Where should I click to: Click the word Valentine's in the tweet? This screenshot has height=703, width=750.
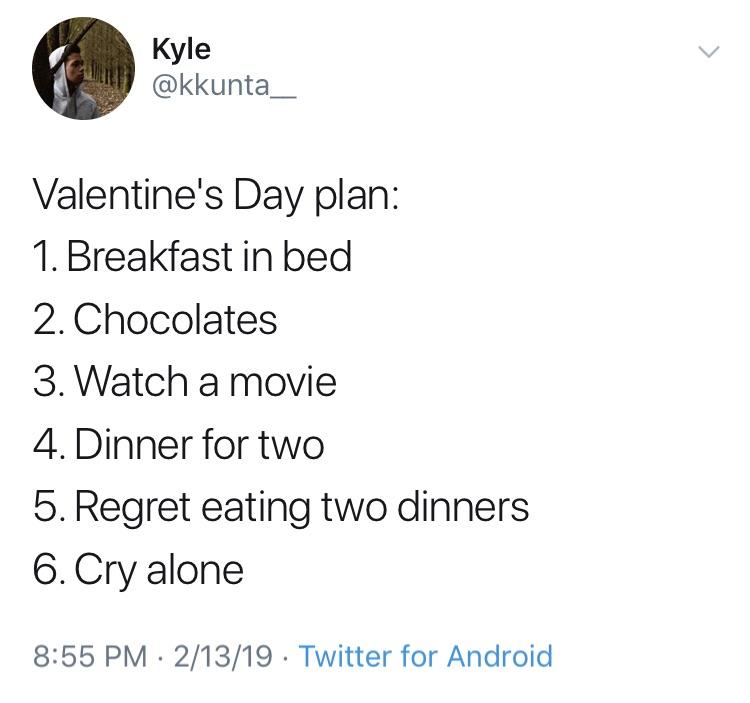pos(128,194)
